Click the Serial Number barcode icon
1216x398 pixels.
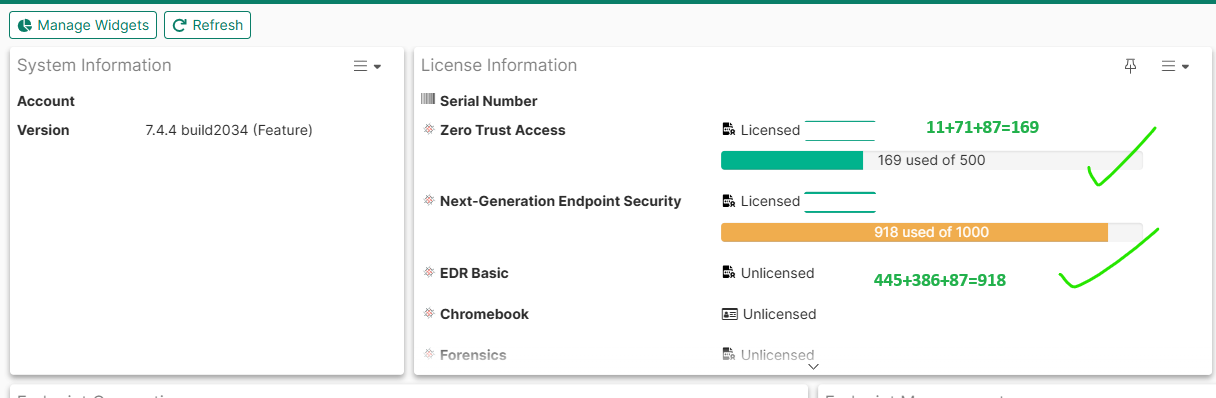[x=428, y=100]
